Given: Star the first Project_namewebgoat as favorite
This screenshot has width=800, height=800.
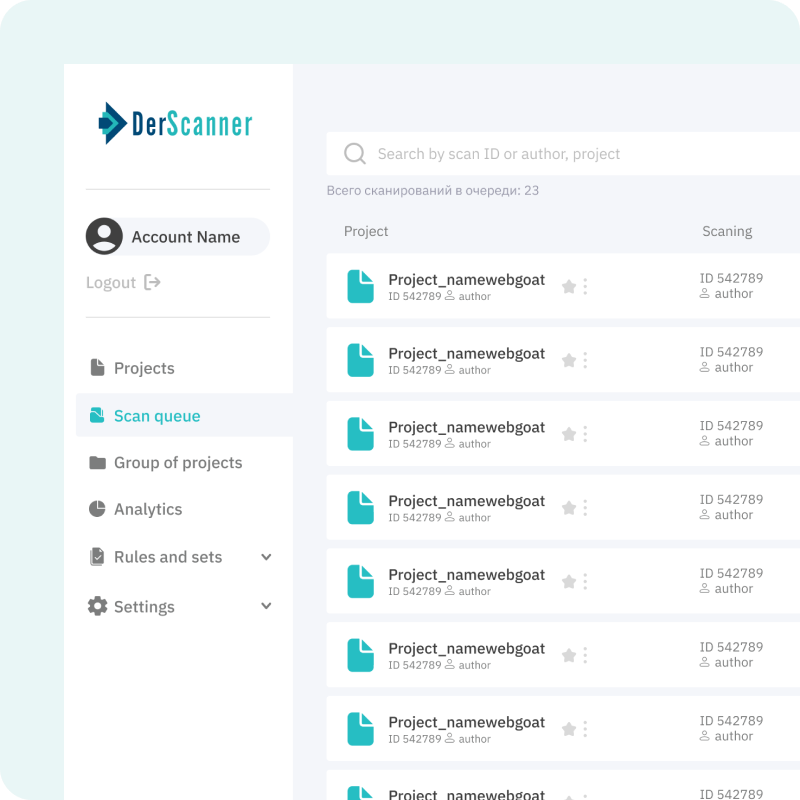Looking at the screenshot, I should pos(567,286).
